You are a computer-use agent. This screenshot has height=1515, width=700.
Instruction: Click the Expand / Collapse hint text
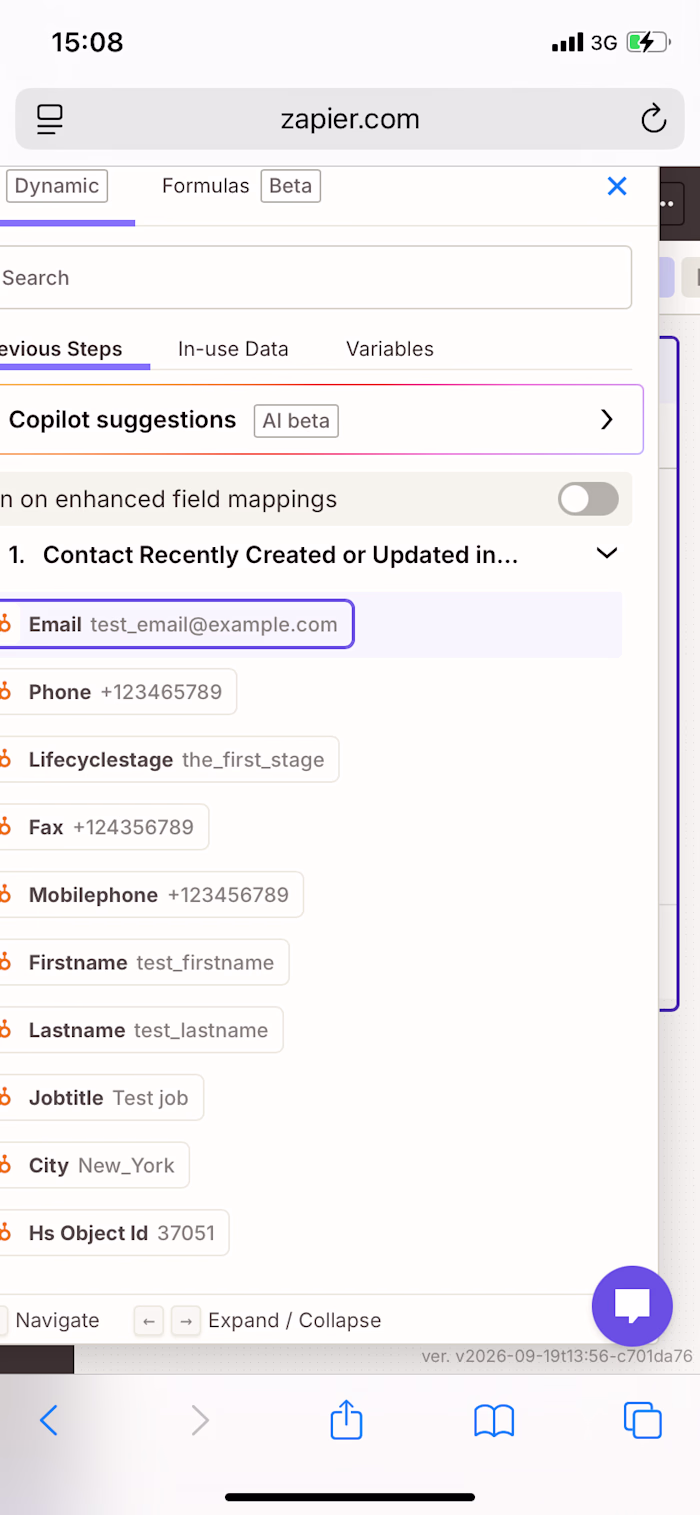[294, 1320]
